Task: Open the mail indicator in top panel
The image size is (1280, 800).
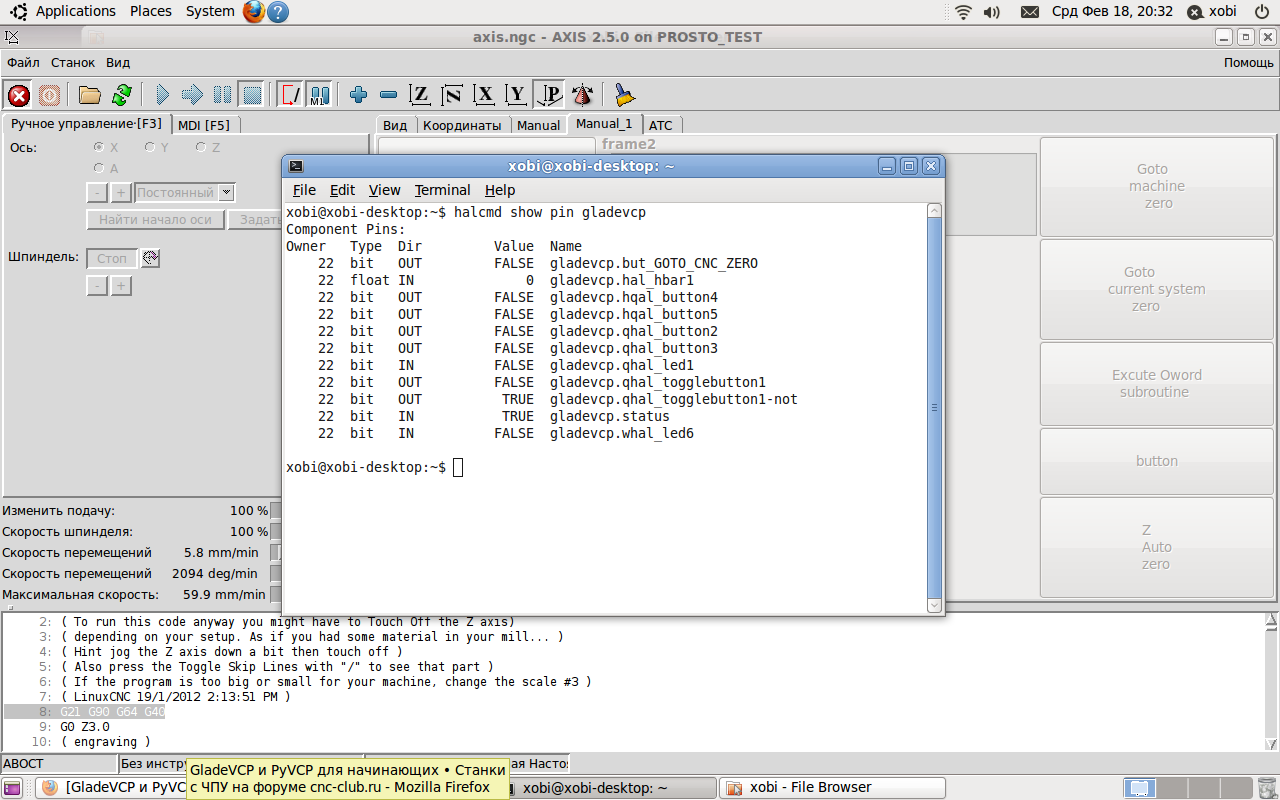Action: (x=1030, y=12)
